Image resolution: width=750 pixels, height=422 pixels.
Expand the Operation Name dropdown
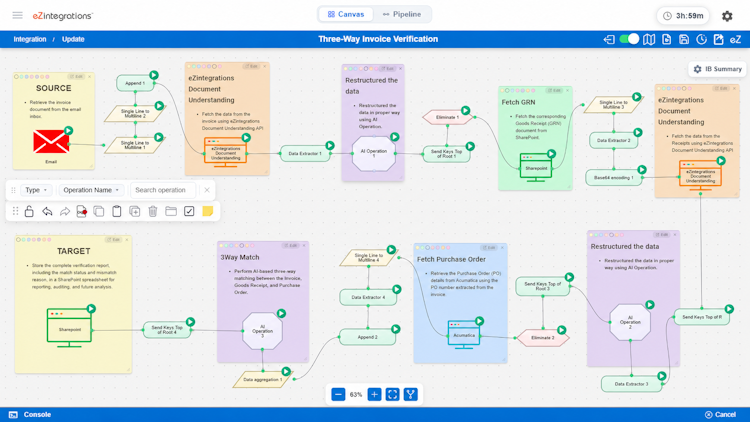point(91,190)
